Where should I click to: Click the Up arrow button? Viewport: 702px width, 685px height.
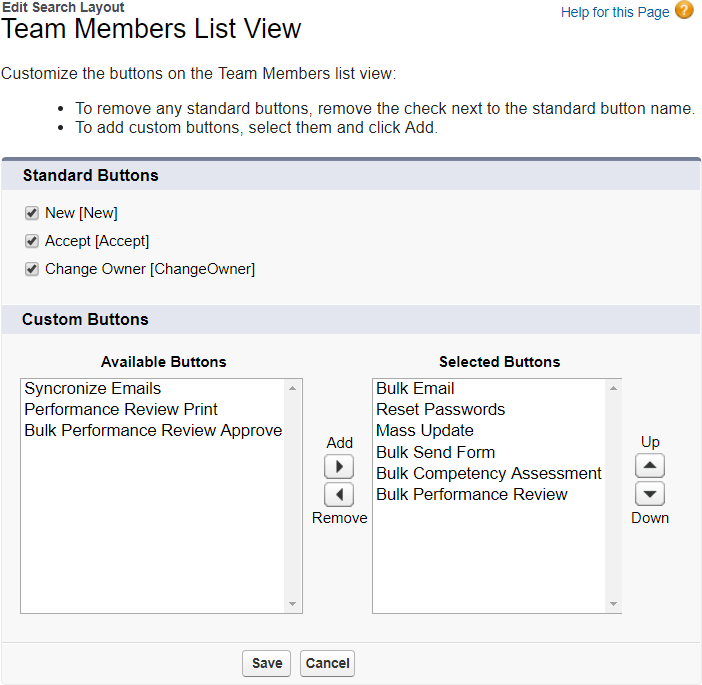pos(650,466)
